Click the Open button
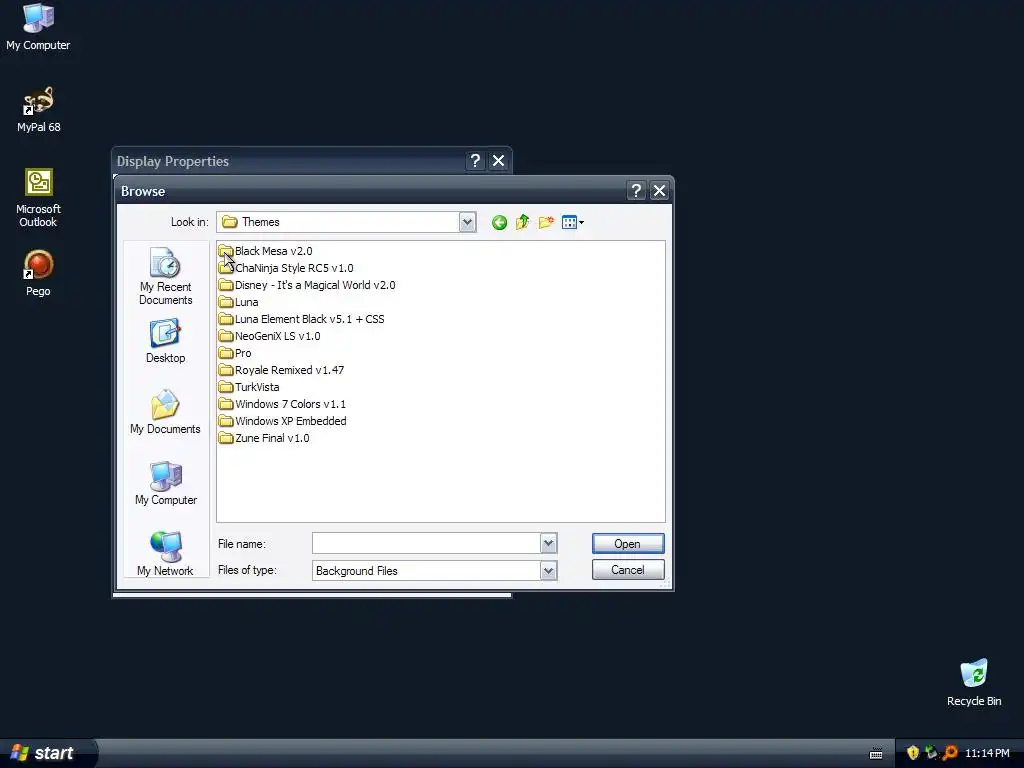The height and width of the screenshot is (768, 1024). (628, 543)
